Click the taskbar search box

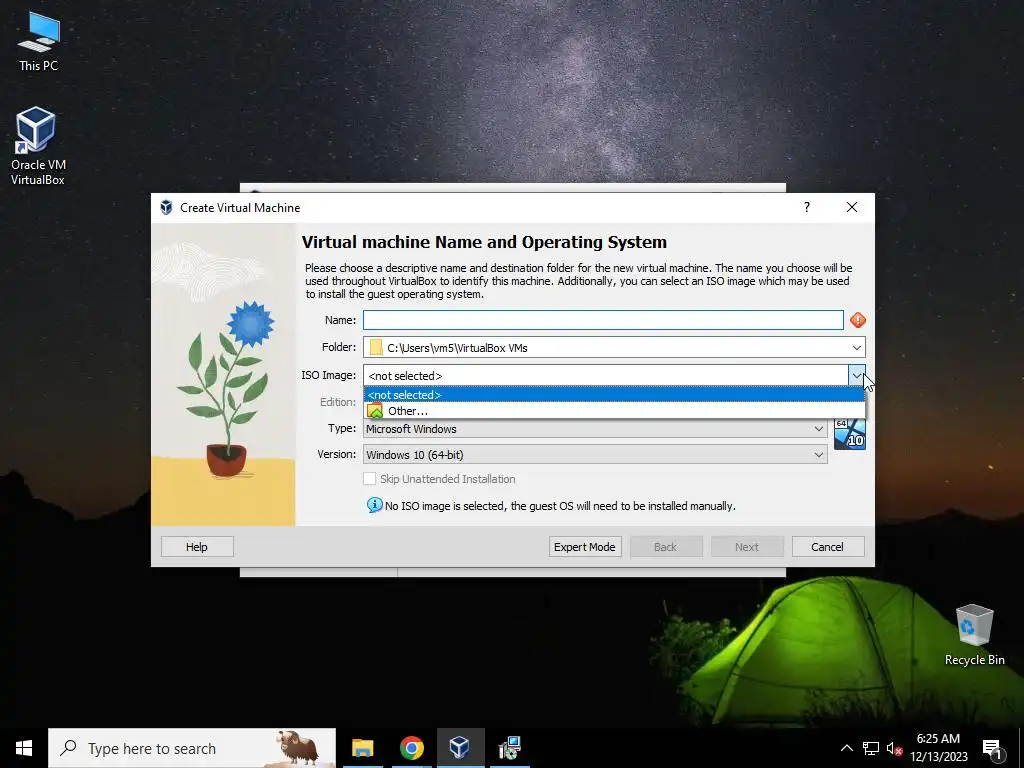192,748
